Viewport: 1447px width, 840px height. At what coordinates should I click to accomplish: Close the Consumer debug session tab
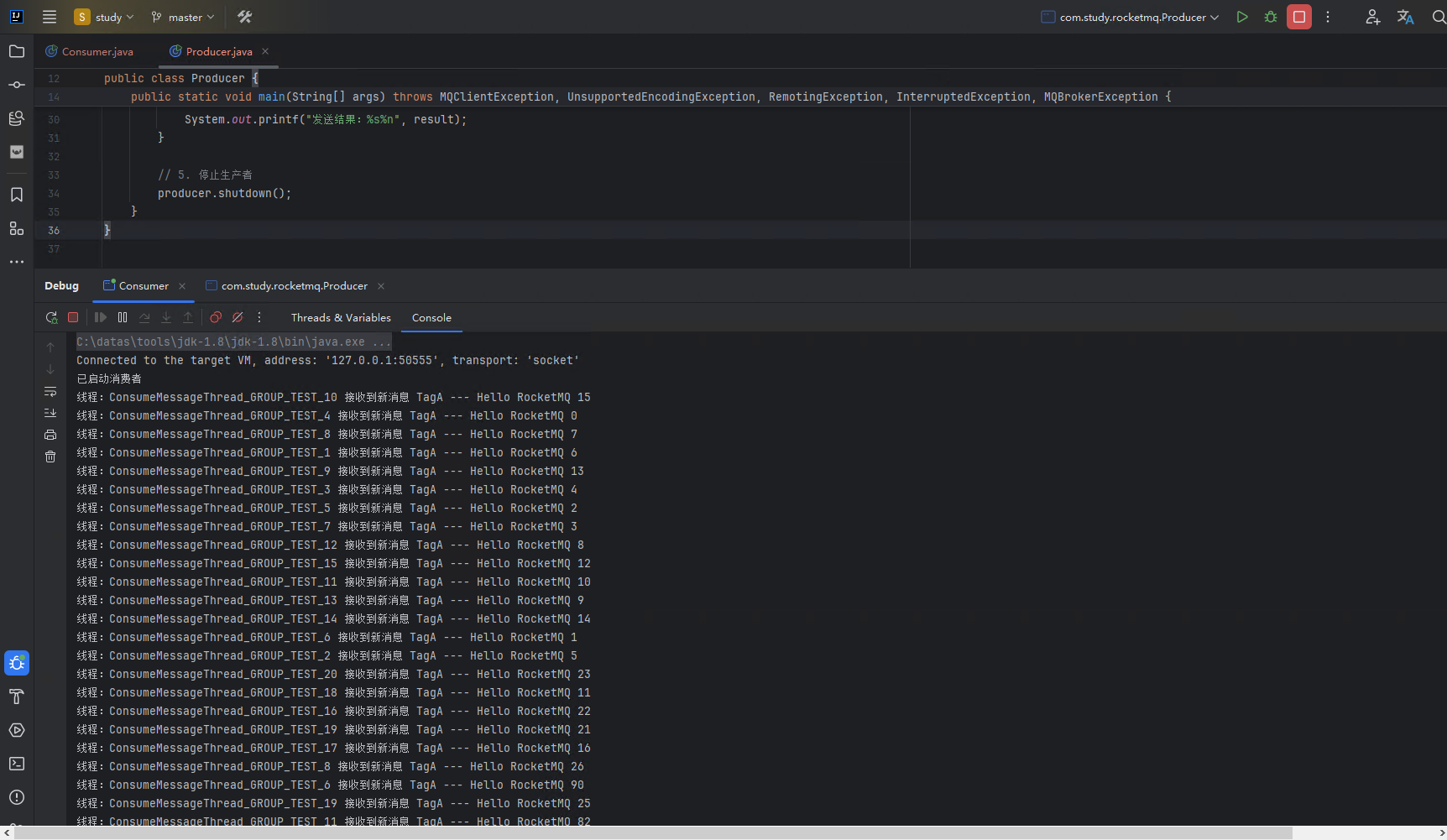point(182,286)
